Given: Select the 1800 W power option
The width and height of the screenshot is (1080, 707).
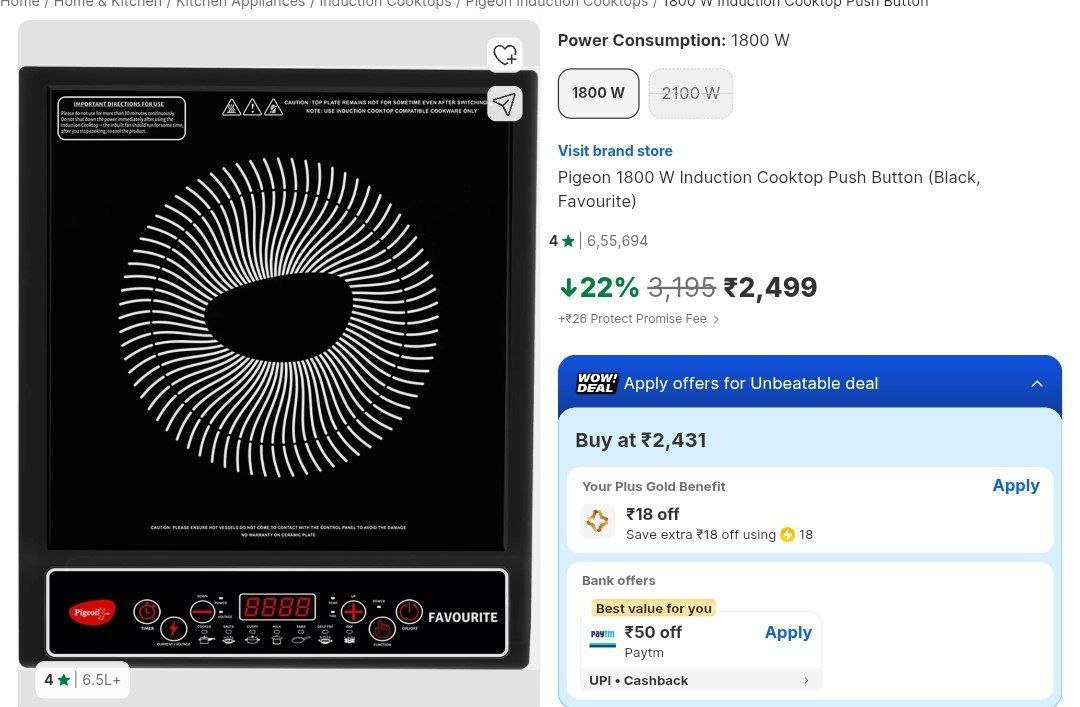Looking at the screenshot, I should pyautogui.click(x=598, y=93).
